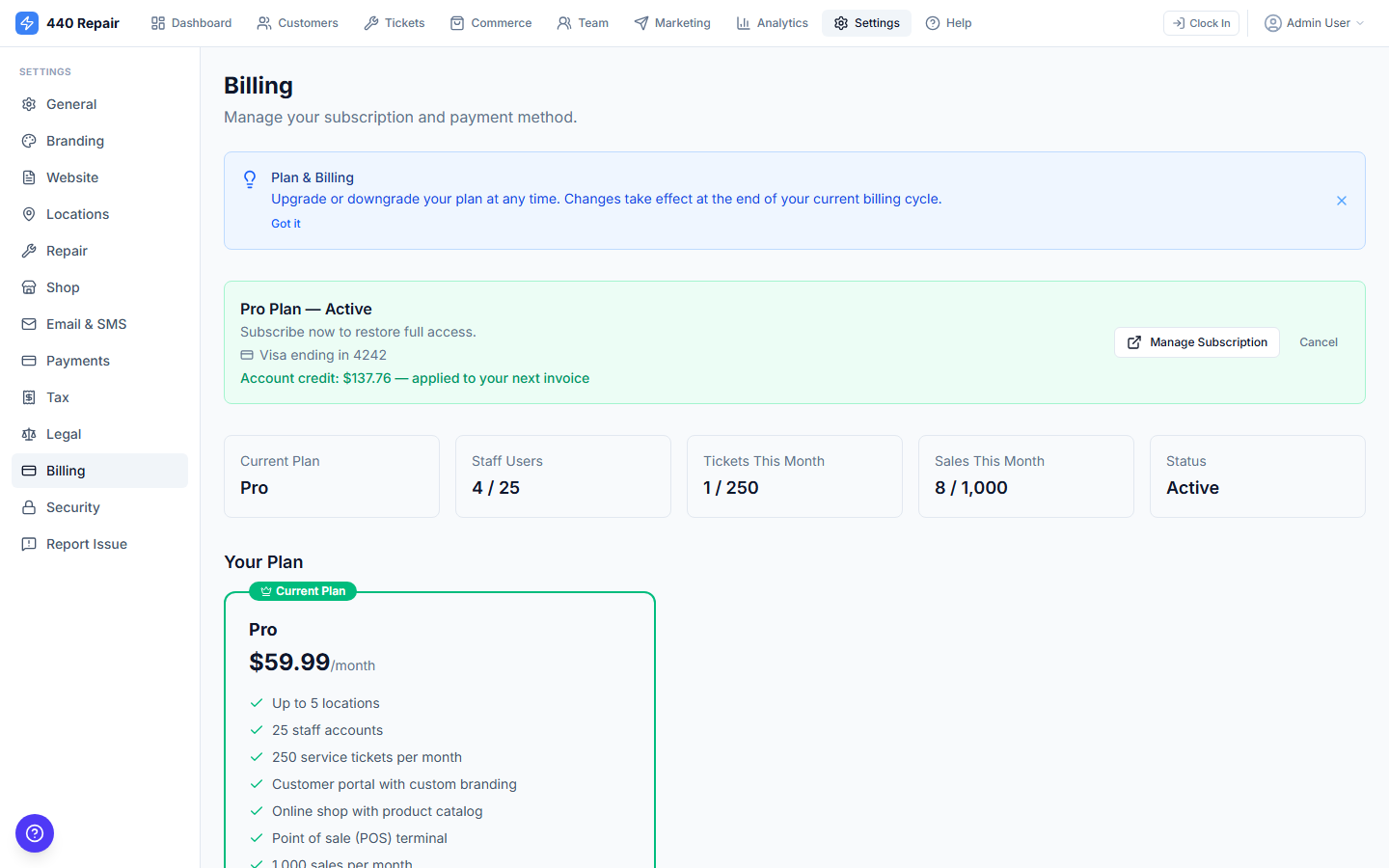Click the Got it link in banner

(x=286, y=223)
